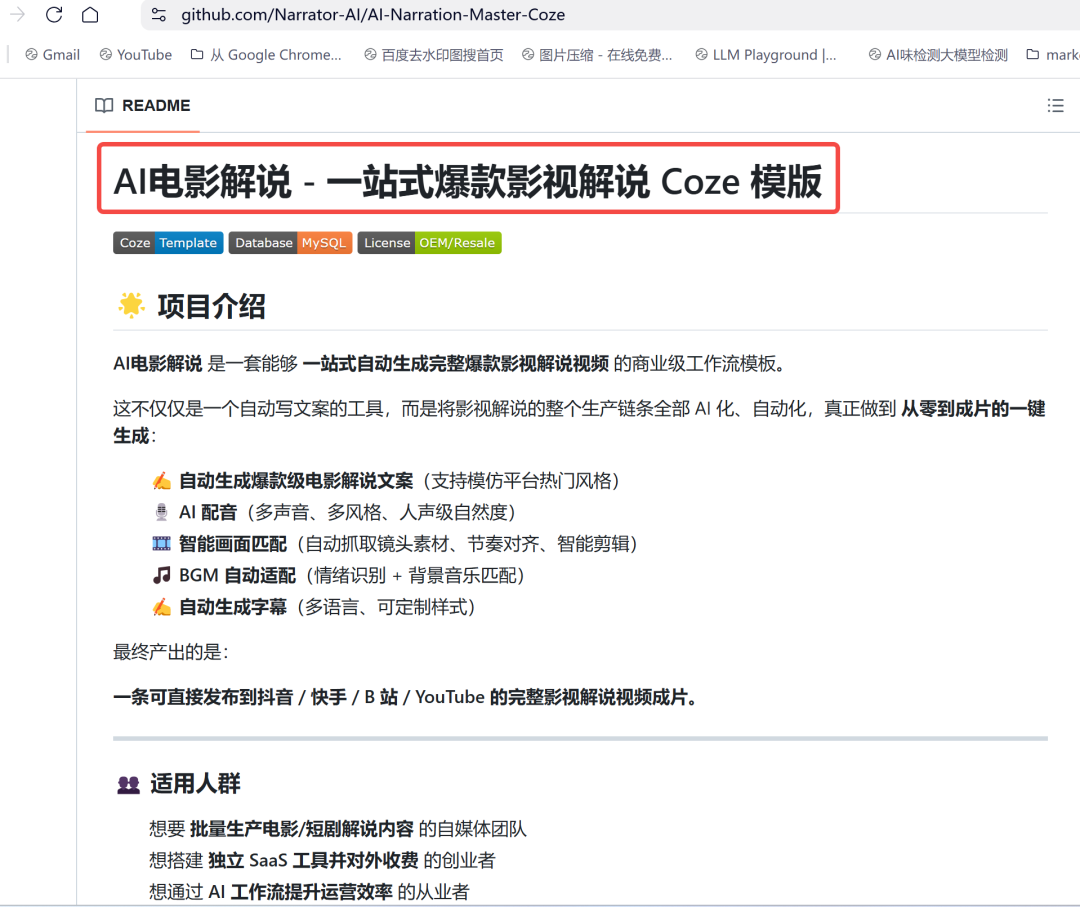Click the github.com URL in address bar
1080x907 pixels.
[x=373, y=15]
